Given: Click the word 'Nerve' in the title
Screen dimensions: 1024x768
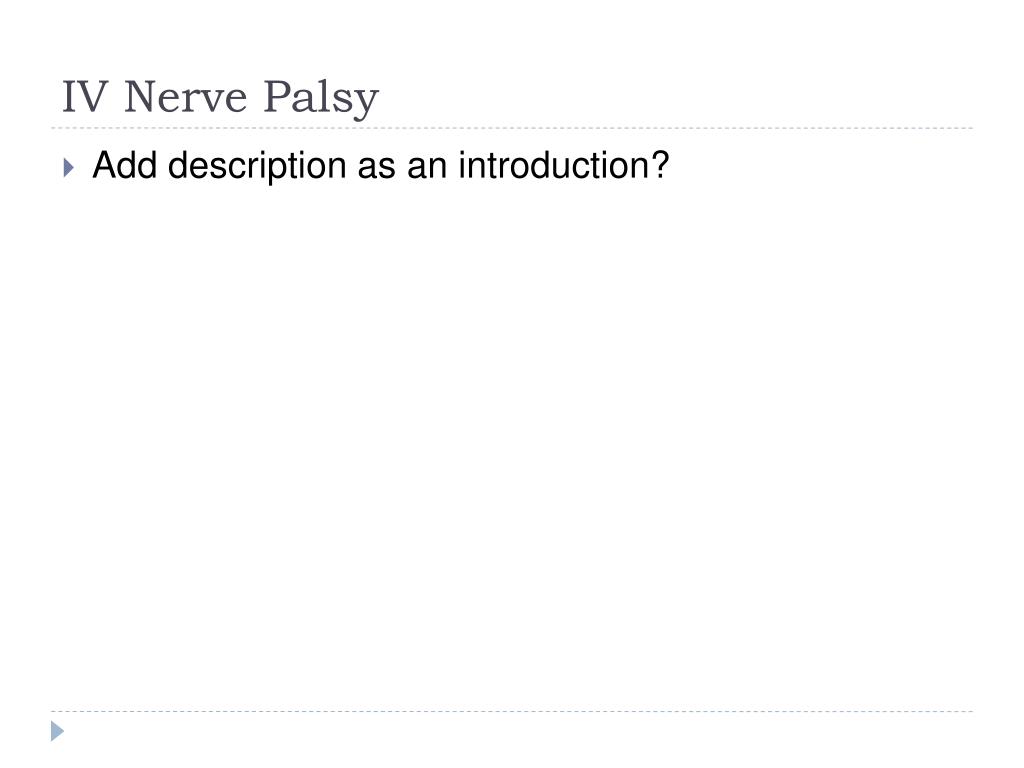Looking at the screenshot, I should [x=185, y=97].
